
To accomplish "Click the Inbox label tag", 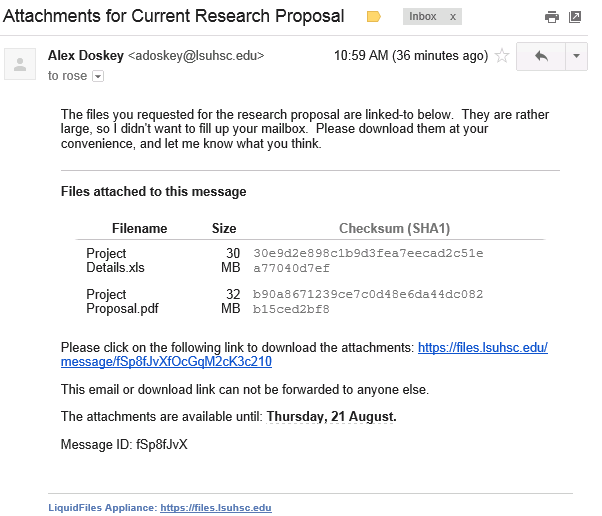I will [x=423, y=17].
